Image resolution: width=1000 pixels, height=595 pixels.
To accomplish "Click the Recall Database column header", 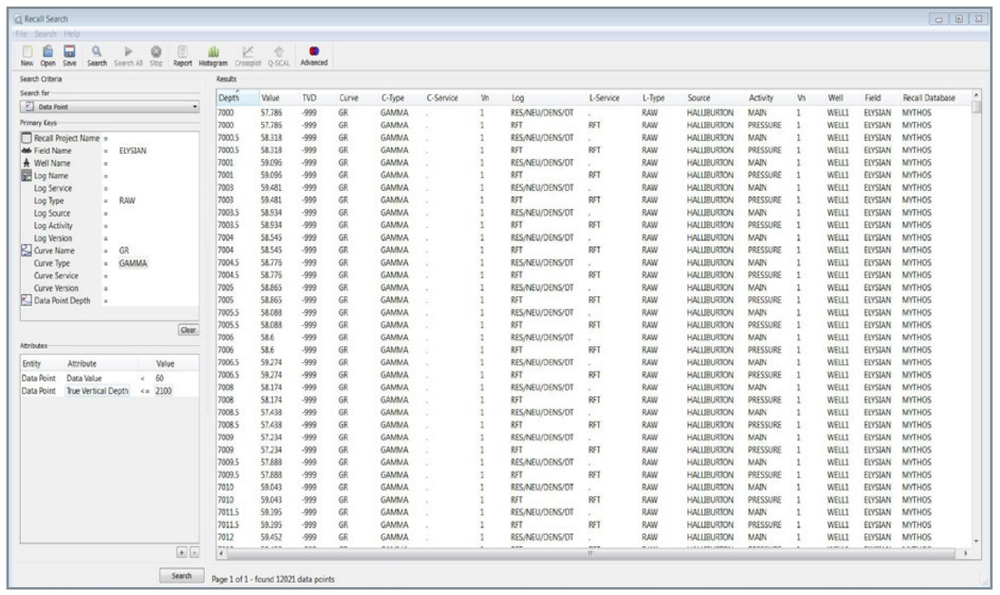I will coord(929,98).
